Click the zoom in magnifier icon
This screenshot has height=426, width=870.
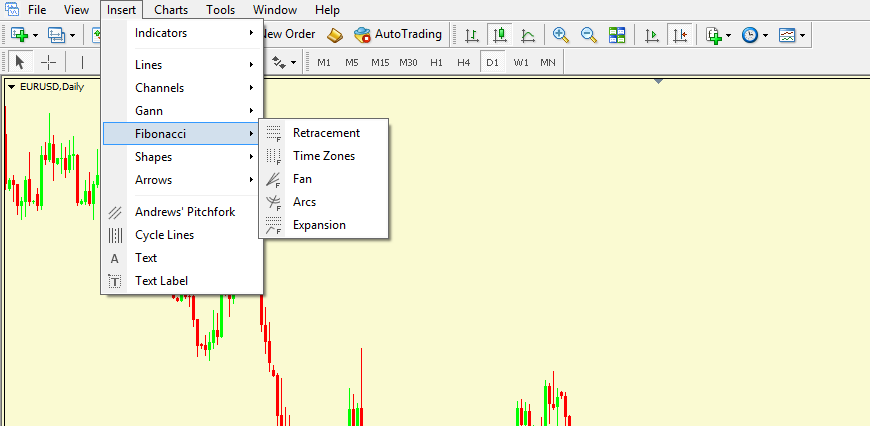tap(561, 34)
